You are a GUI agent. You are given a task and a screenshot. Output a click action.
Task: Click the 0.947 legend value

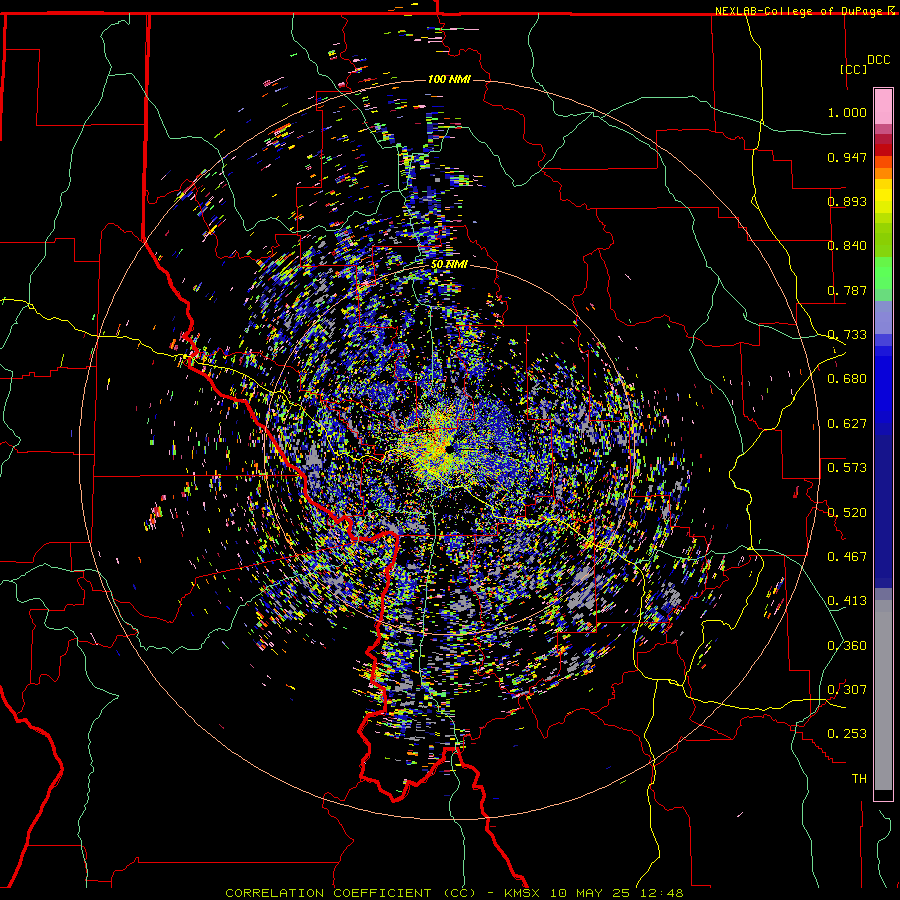(847, 157)
